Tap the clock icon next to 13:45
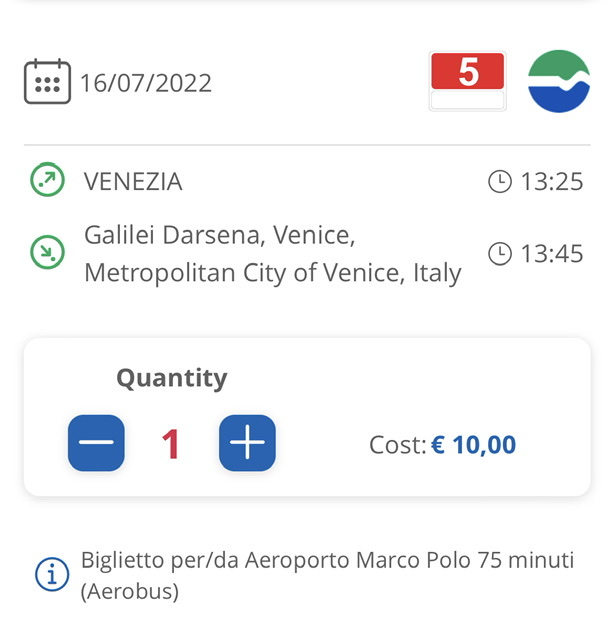The width and height of the screenshot is (613, 640). click(500, 253)
